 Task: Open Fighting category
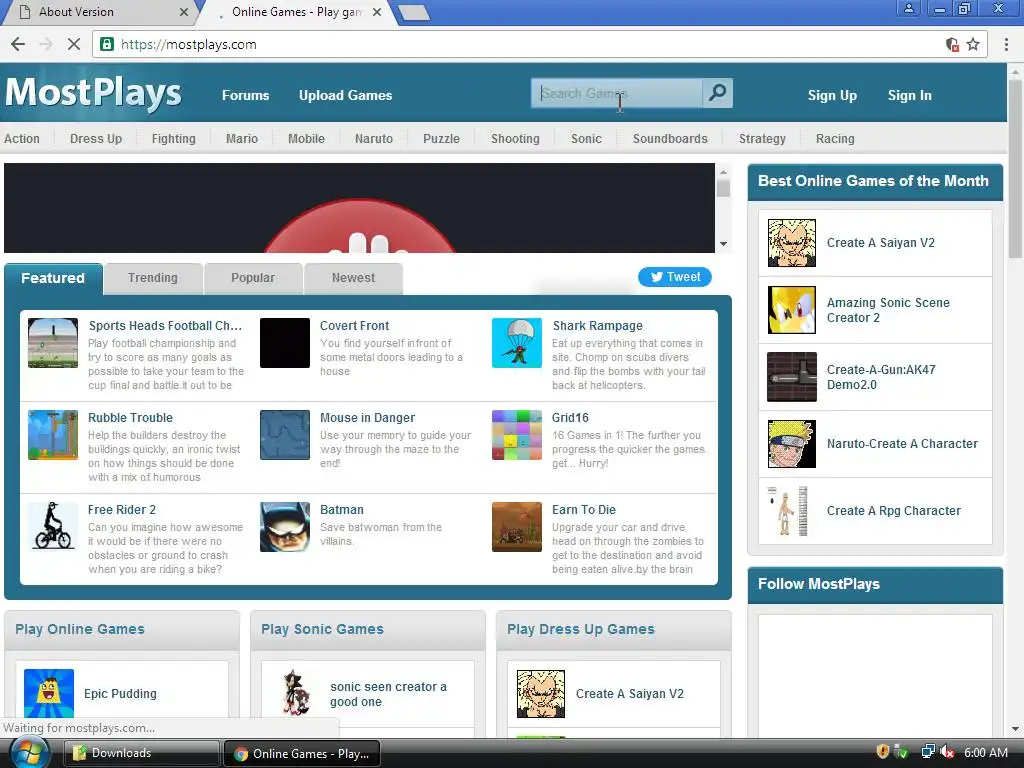[174, 138]
